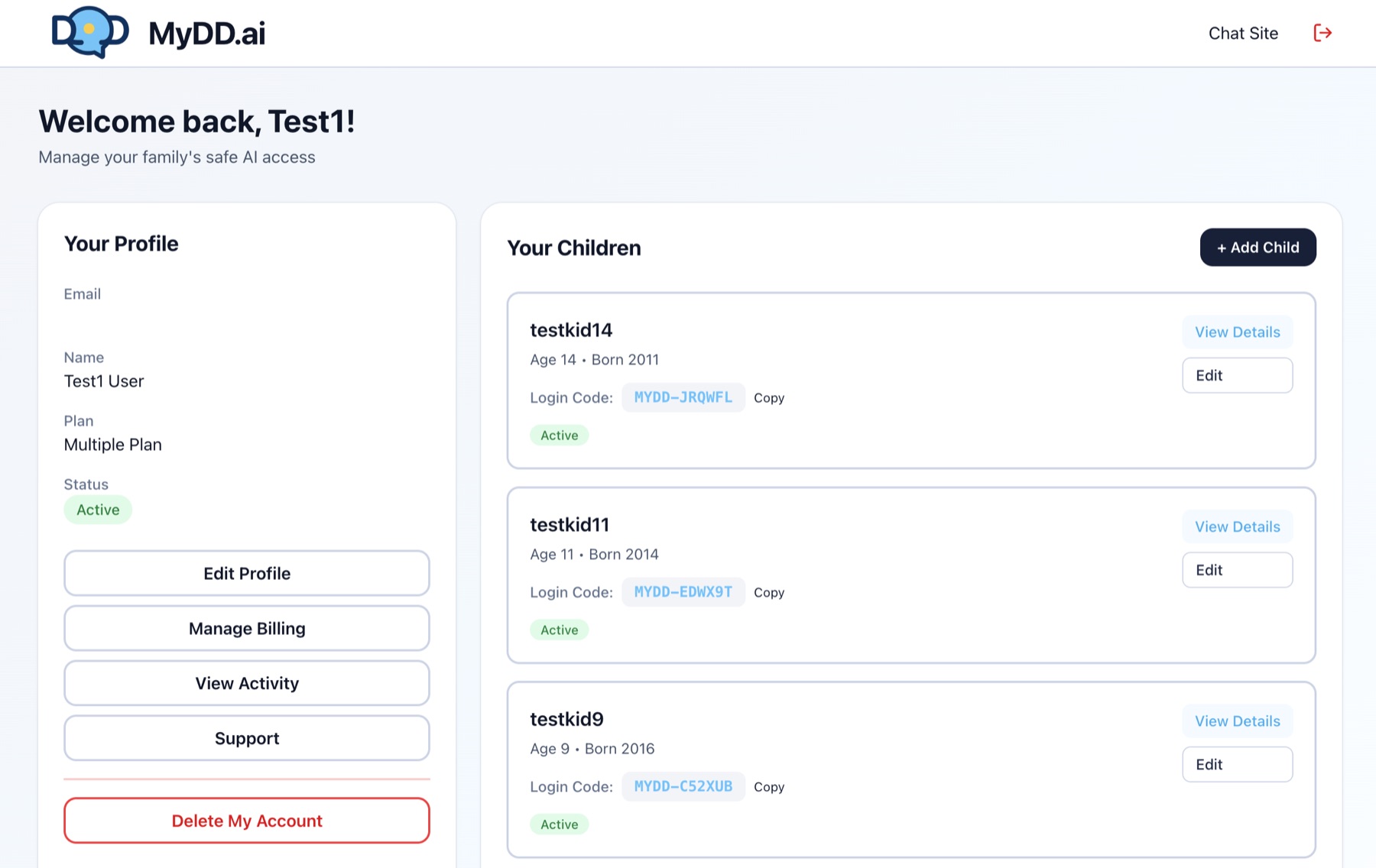Copy testkid11's login code
The image size is (1376, 868).
point(769,592)
